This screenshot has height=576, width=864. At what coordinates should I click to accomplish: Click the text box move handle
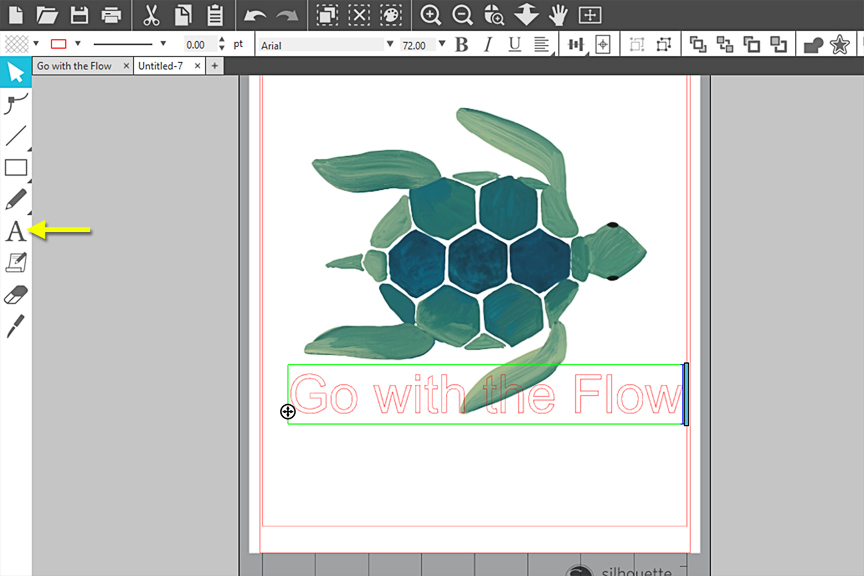(x=288, y=411)
